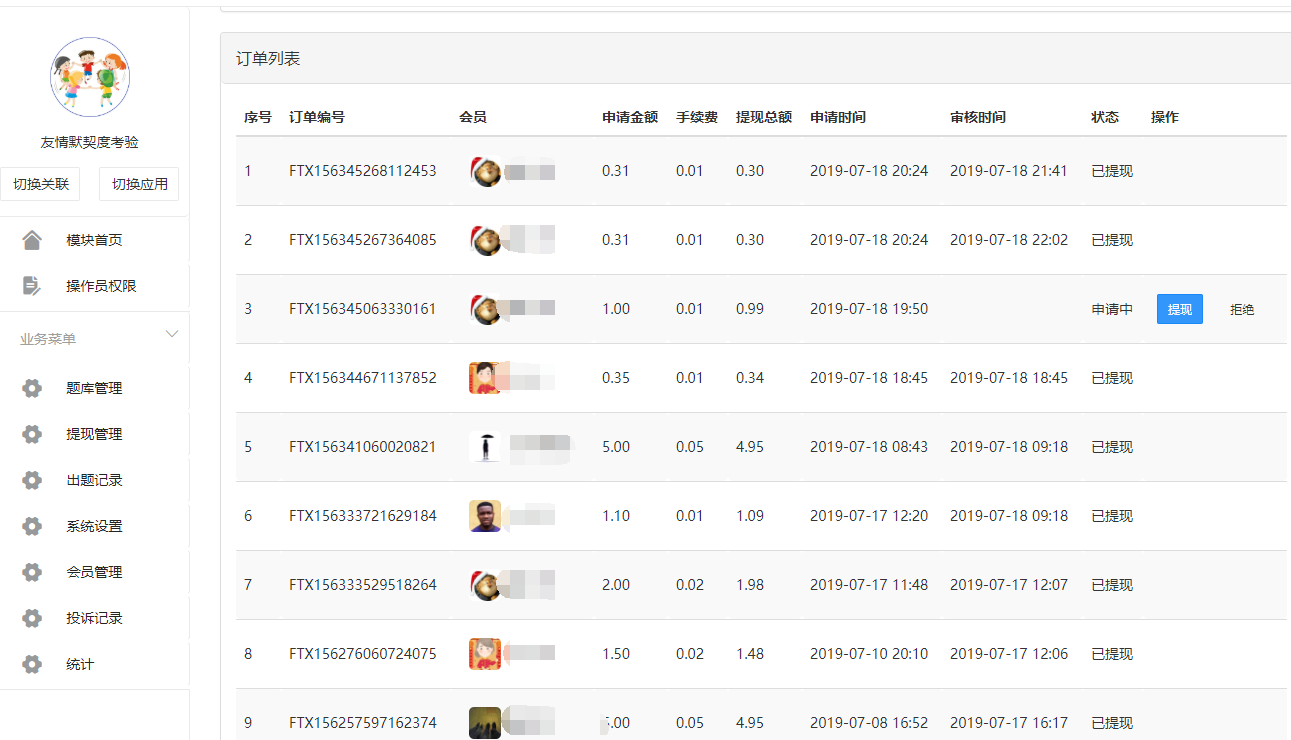Click the 申请中 status in row 3

1112,309
